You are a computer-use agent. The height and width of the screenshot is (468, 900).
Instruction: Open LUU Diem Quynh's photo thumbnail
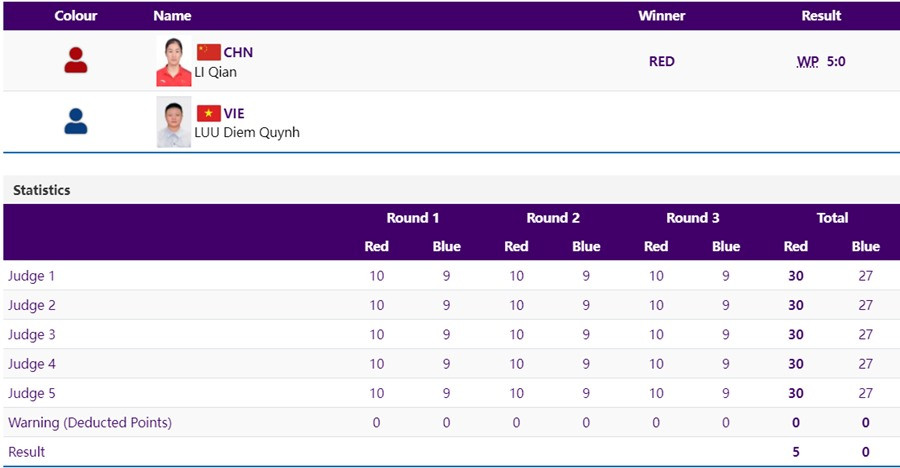click(173, 122)
